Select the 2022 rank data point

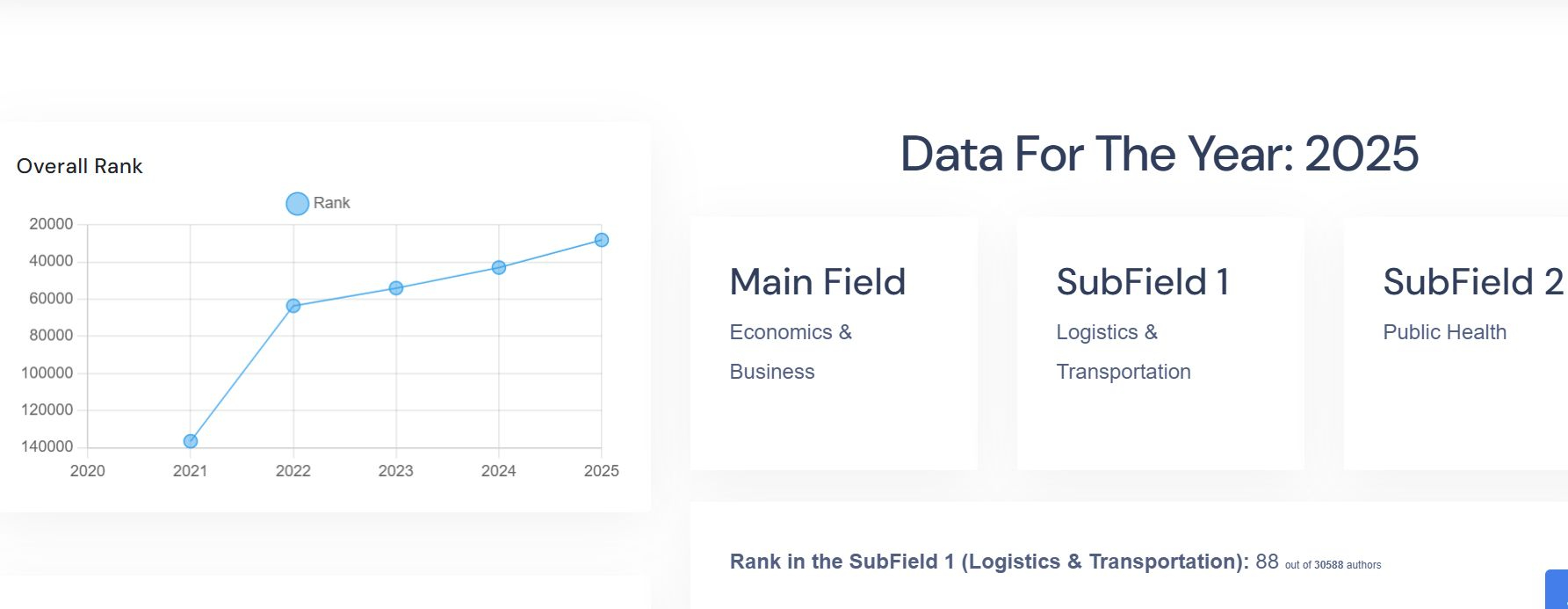tap(293, 306)
